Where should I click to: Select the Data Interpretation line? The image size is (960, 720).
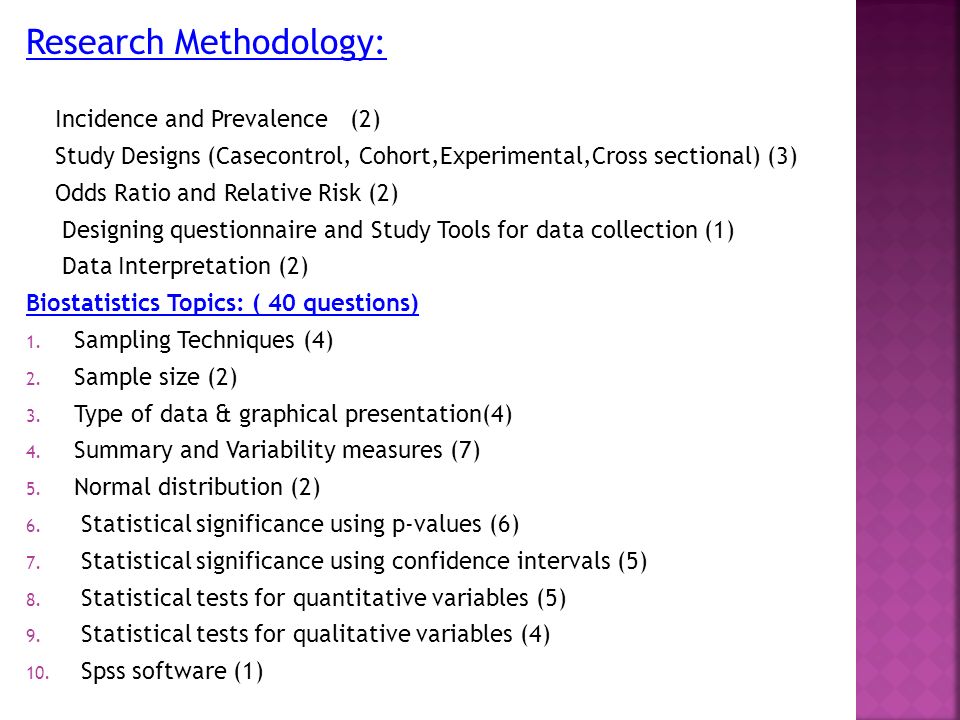pyautogui.click(x=185, y=266)
